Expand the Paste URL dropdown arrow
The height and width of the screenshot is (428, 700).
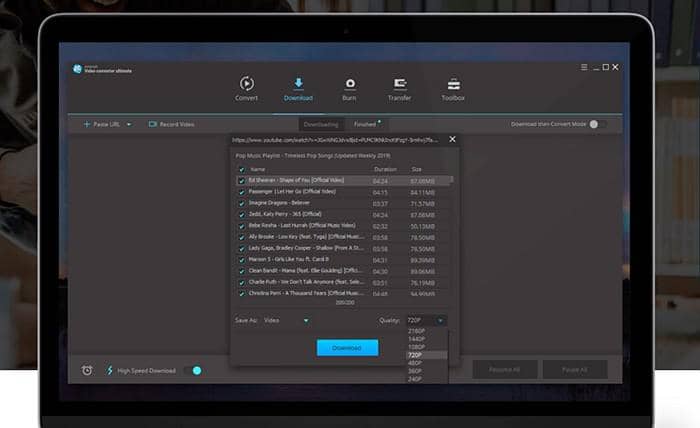pos(129,124)
